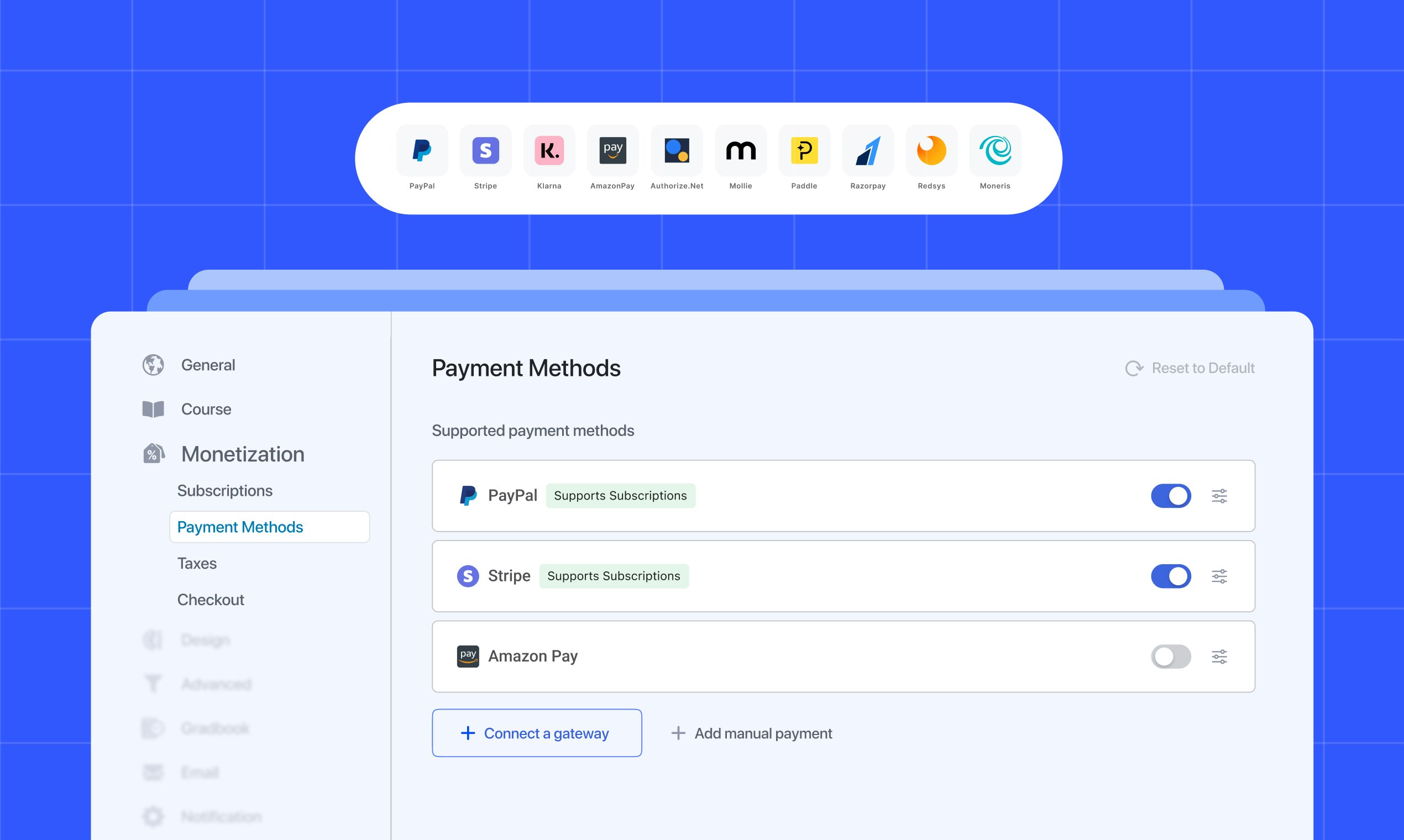Click the Authorize.Net icon

tap(677, 150)
